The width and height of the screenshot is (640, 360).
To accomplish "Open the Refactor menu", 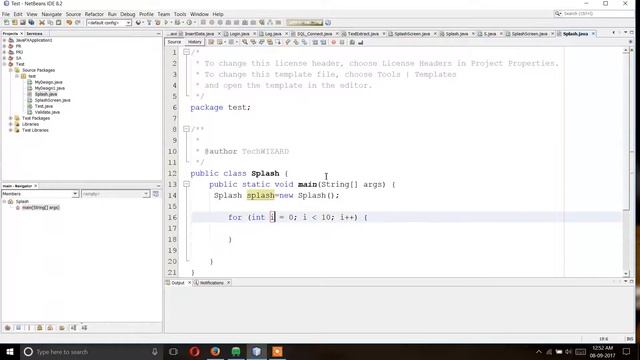I will pos(94,14).
